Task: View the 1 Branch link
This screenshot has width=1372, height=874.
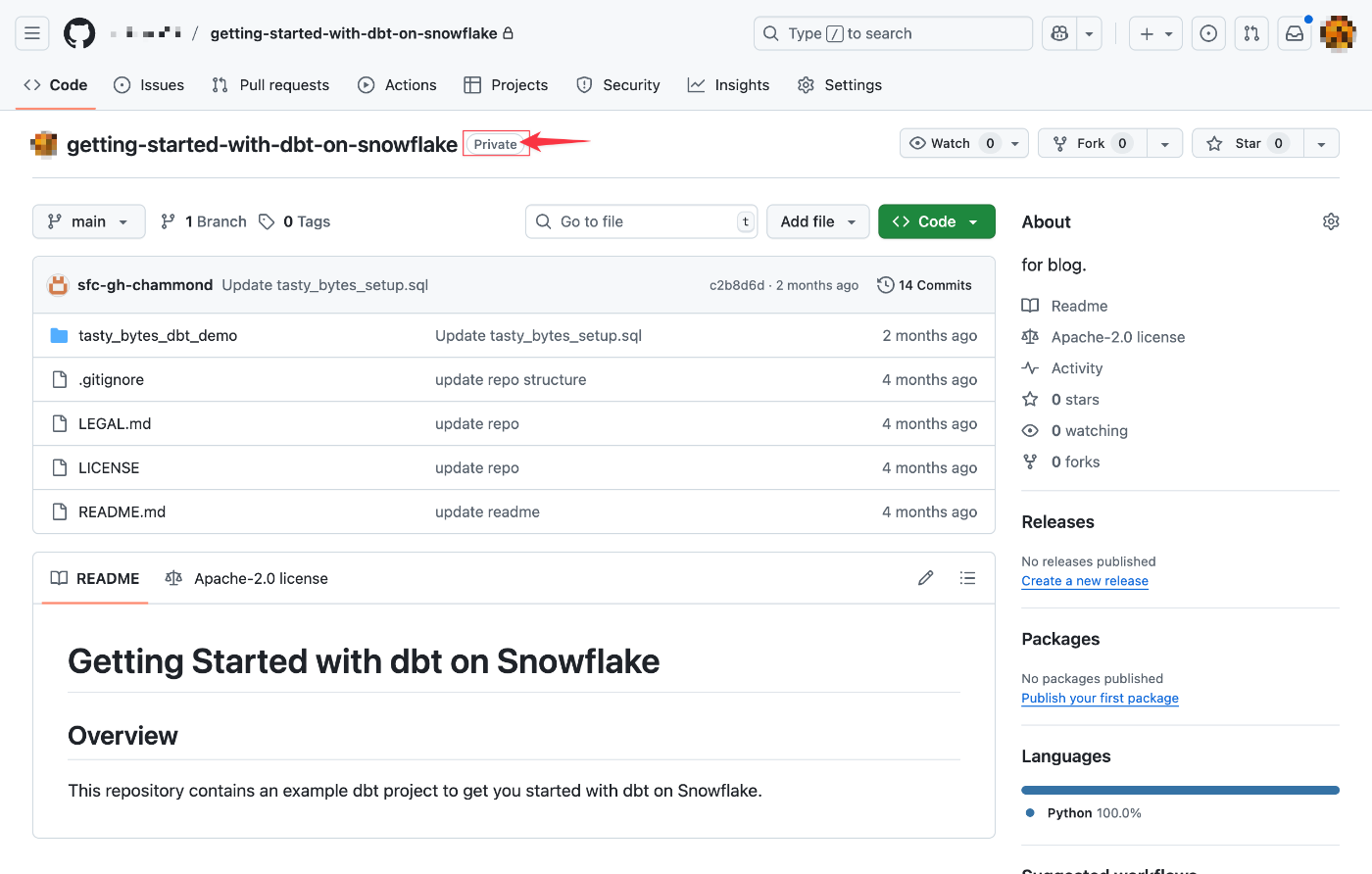Action: point(204,221)
